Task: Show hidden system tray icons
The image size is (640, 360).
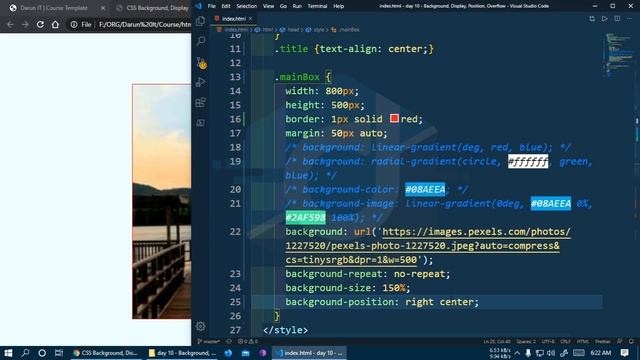Action: coord(517,353)
